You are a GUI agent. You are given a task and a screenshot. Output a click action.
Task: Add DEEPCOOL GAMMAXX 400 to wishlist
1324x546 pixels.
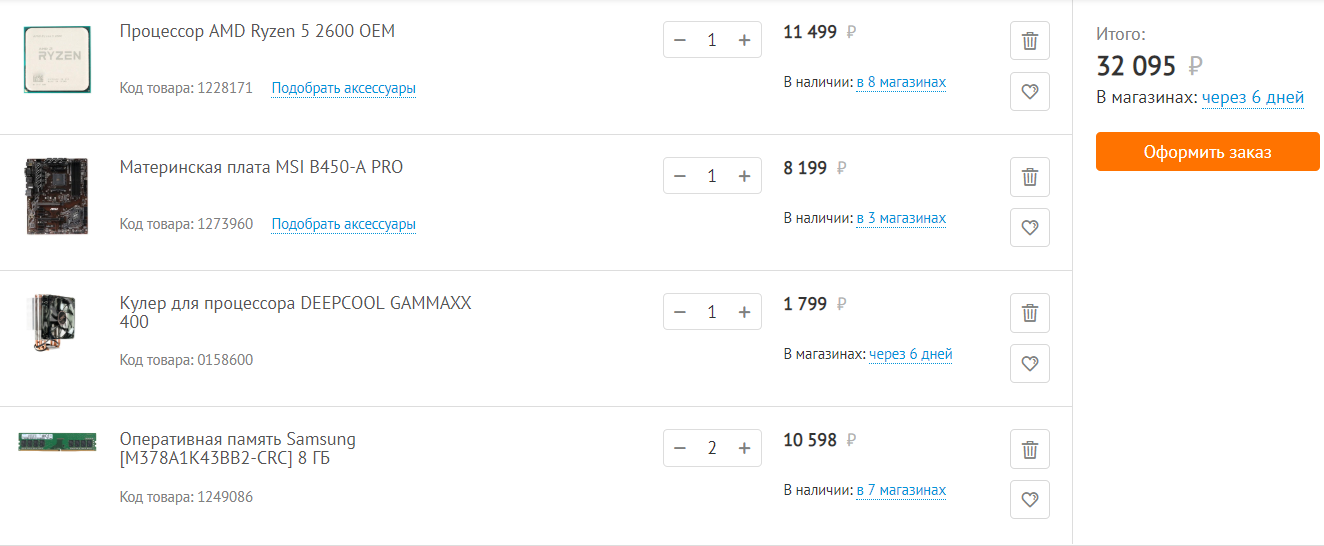tap(1029, 364)
